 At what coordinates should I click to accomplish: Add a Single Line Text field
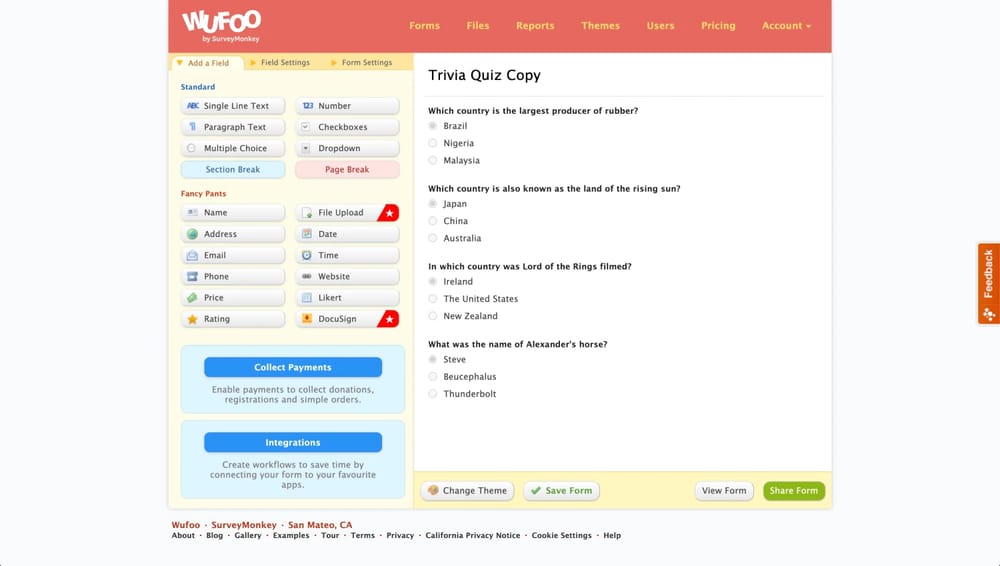click(x=233, y=106)
